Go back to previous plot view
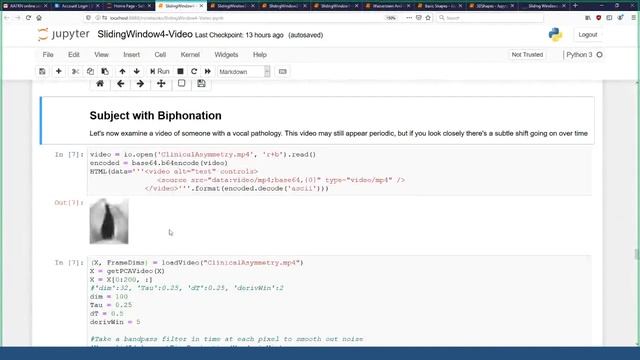Screen dimensions: 640x360 point(120,84)
